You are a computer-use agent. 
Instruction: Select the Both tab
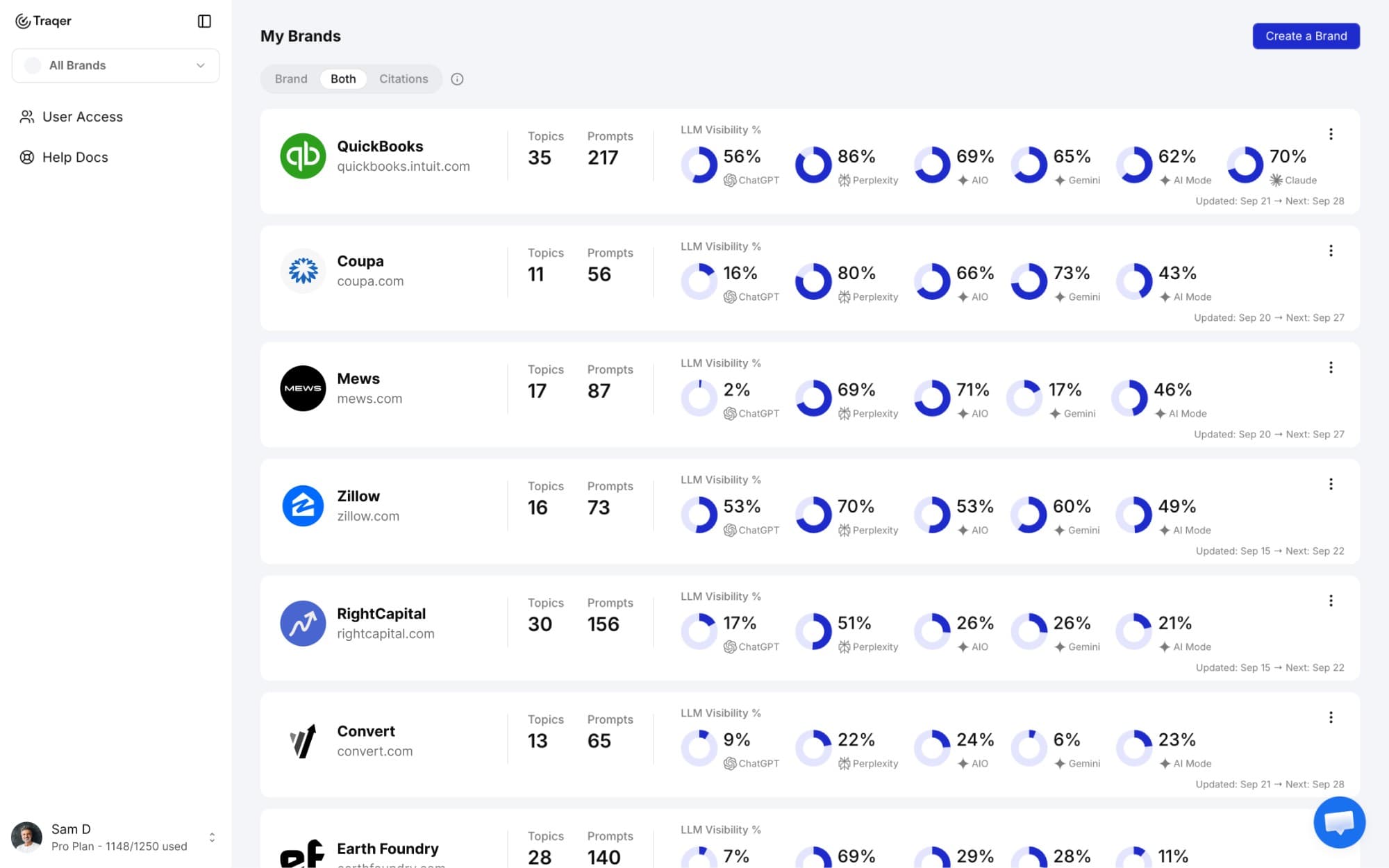[343, 79]
